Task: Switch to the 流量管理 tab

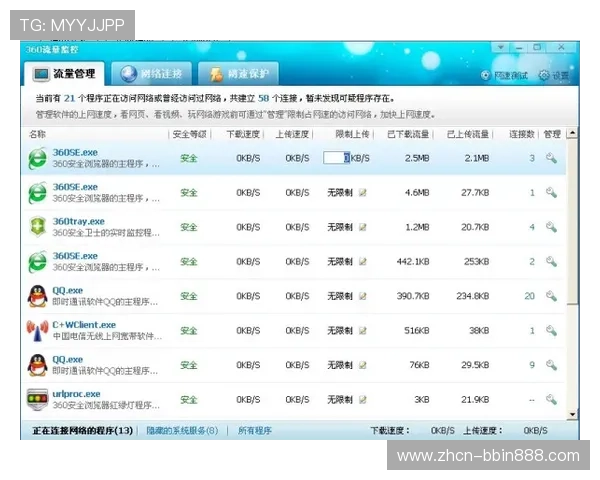Action: [64, 73]
